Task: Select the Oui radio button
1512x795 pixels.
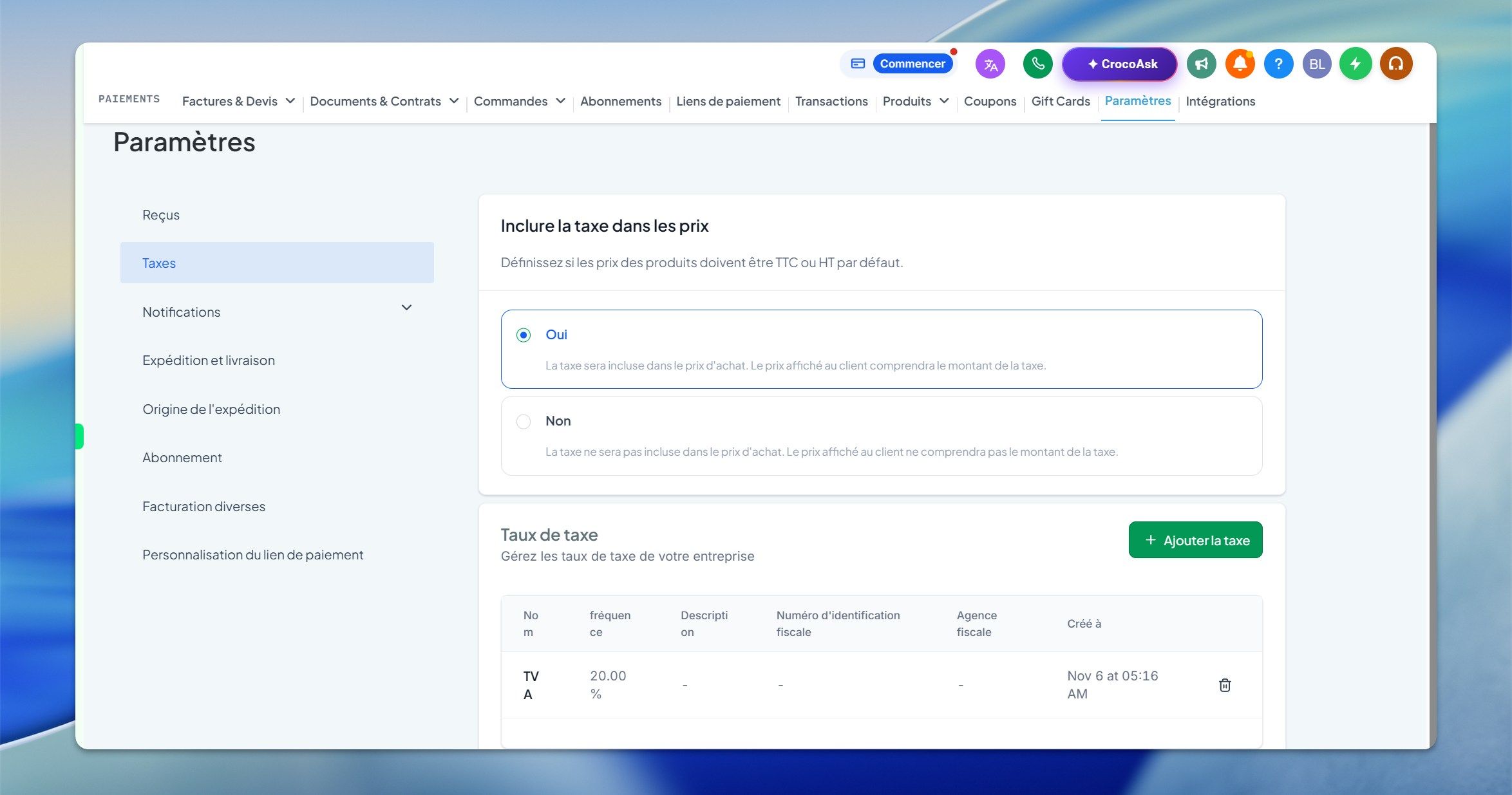Action: pyautogui.click(x=524, y=335)
